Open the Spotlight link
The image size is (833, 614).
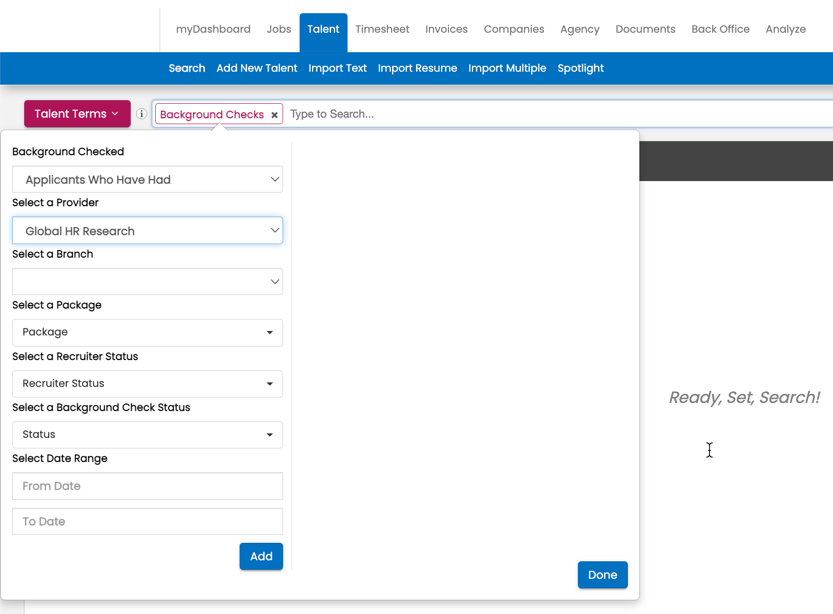click(580, 68)
